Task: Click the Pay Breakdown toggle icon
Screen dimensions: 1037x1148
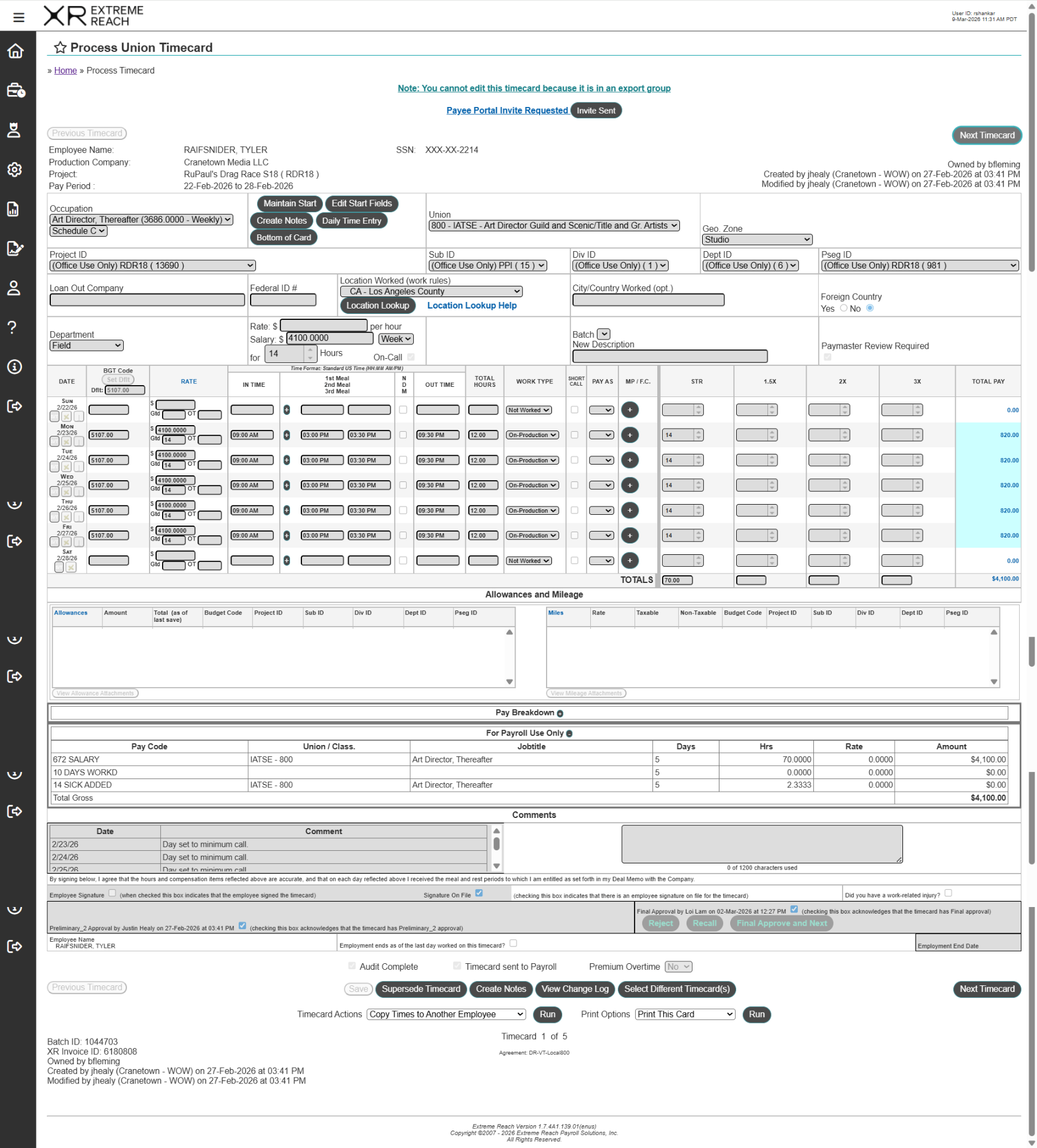Action: [560, 713]
